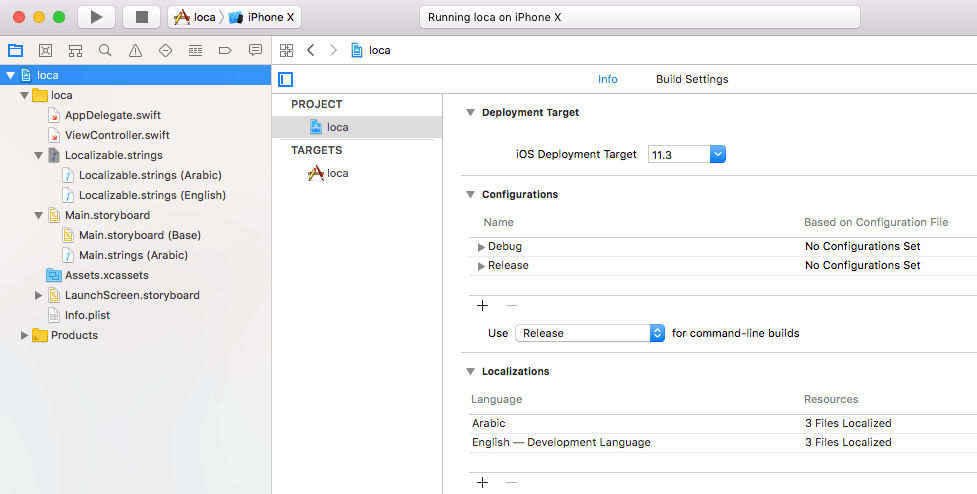This screenshot has height=494, width=977.
Task: Expand the Products folder
Action: click(24, 335)
